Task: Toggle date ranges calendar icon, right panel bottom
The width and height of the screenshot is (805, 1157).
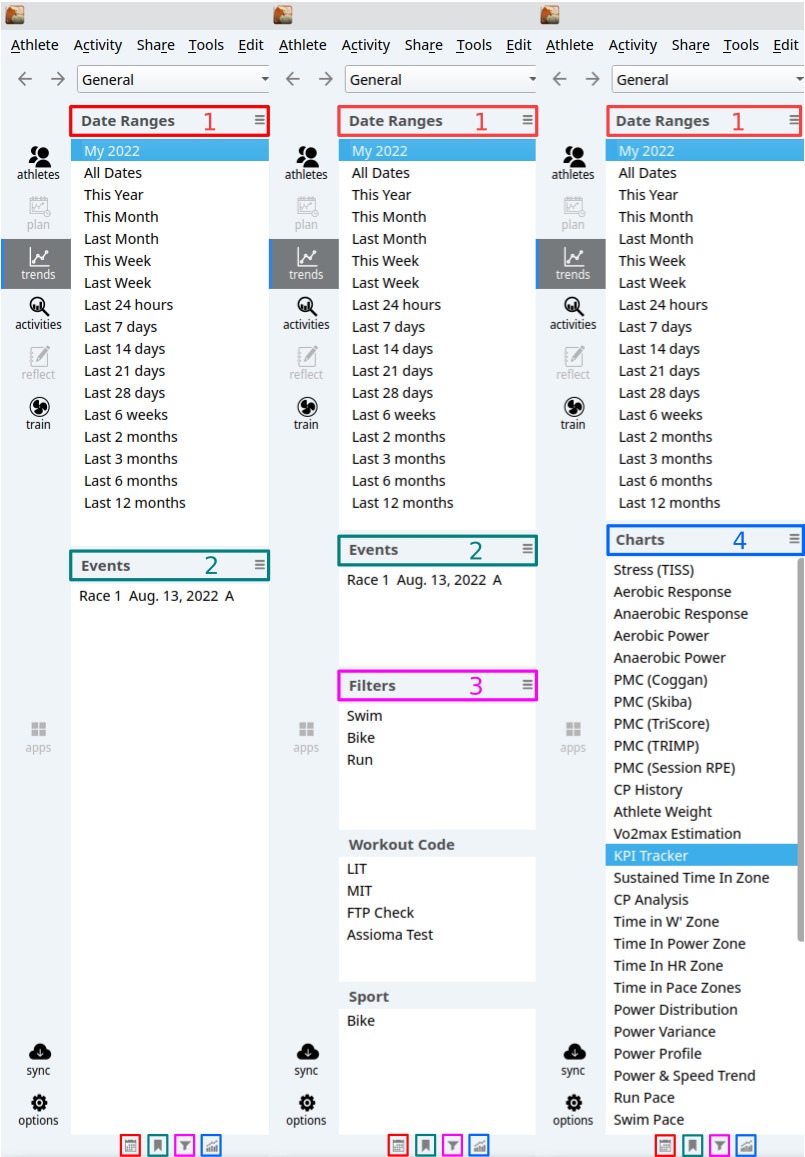Action: (666, 1145)
